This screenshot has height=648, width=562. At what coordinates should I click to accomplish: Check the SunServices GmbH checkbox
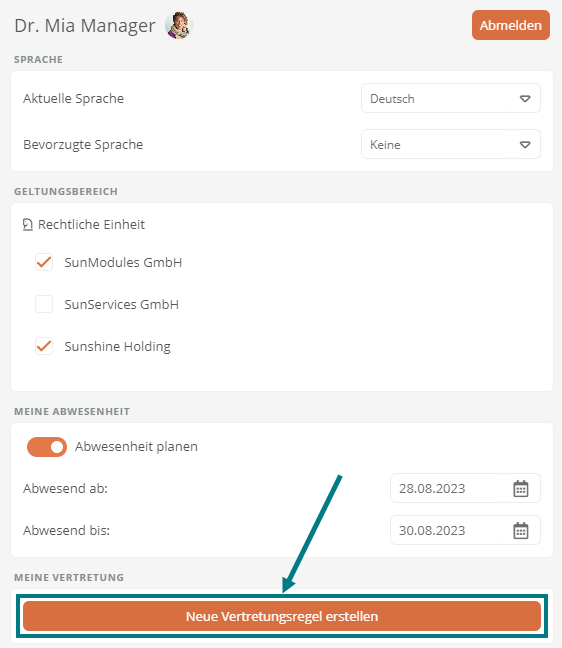coord(44,304)
